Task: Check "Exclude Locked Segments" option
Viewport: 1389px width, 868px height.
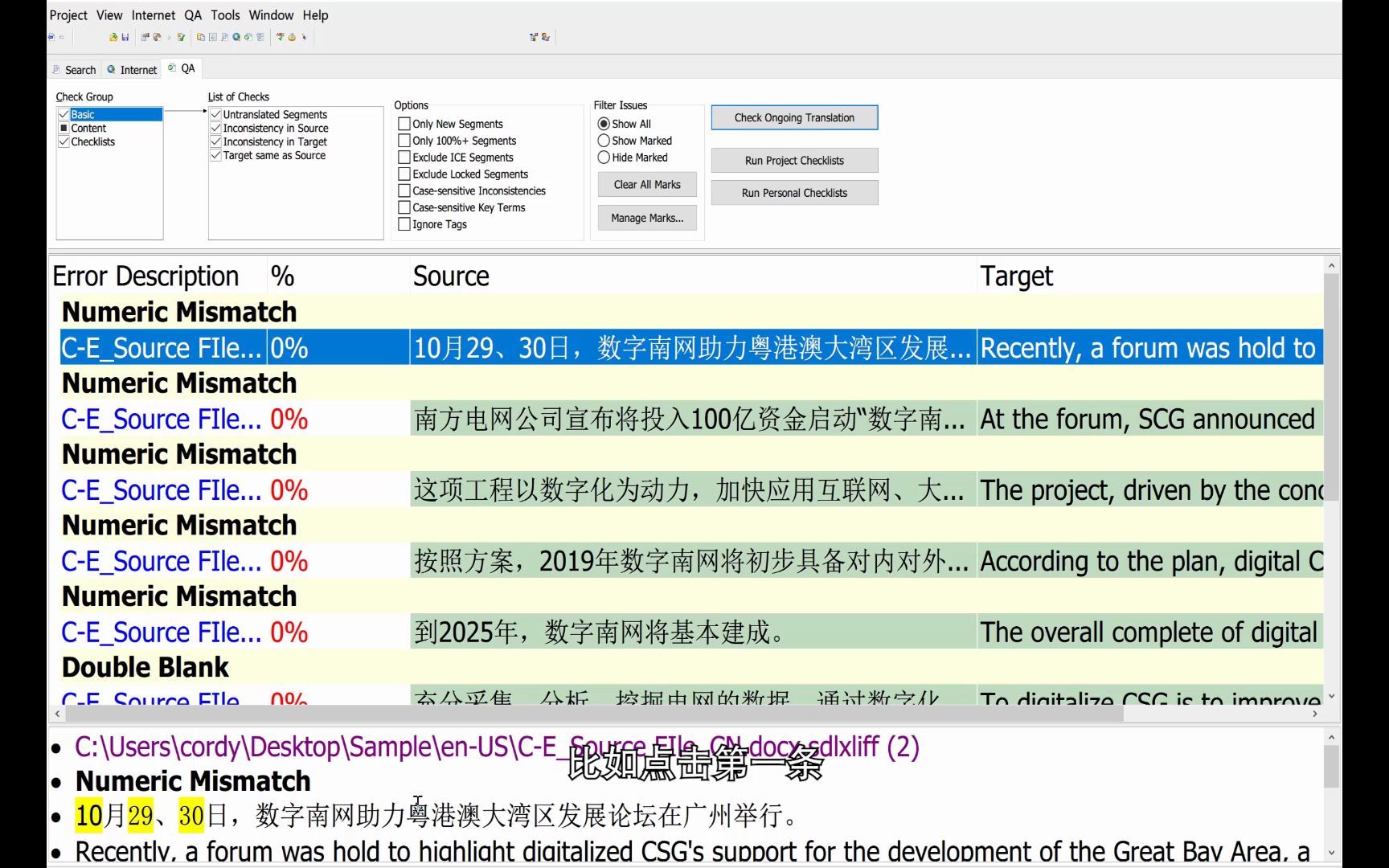Action: tap(405, 174)
